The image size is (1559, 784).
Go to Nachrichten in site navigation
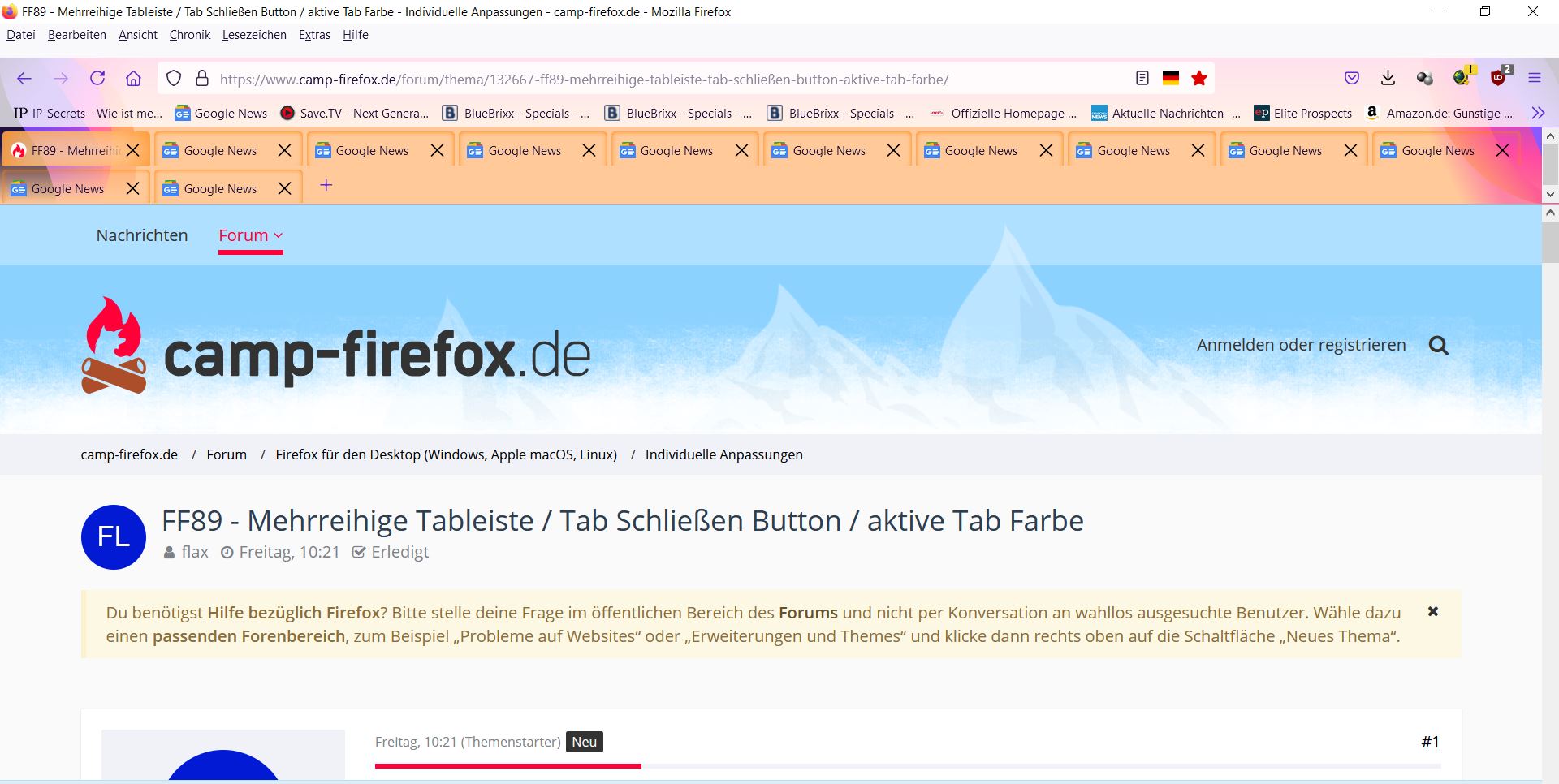coord(142,235)
